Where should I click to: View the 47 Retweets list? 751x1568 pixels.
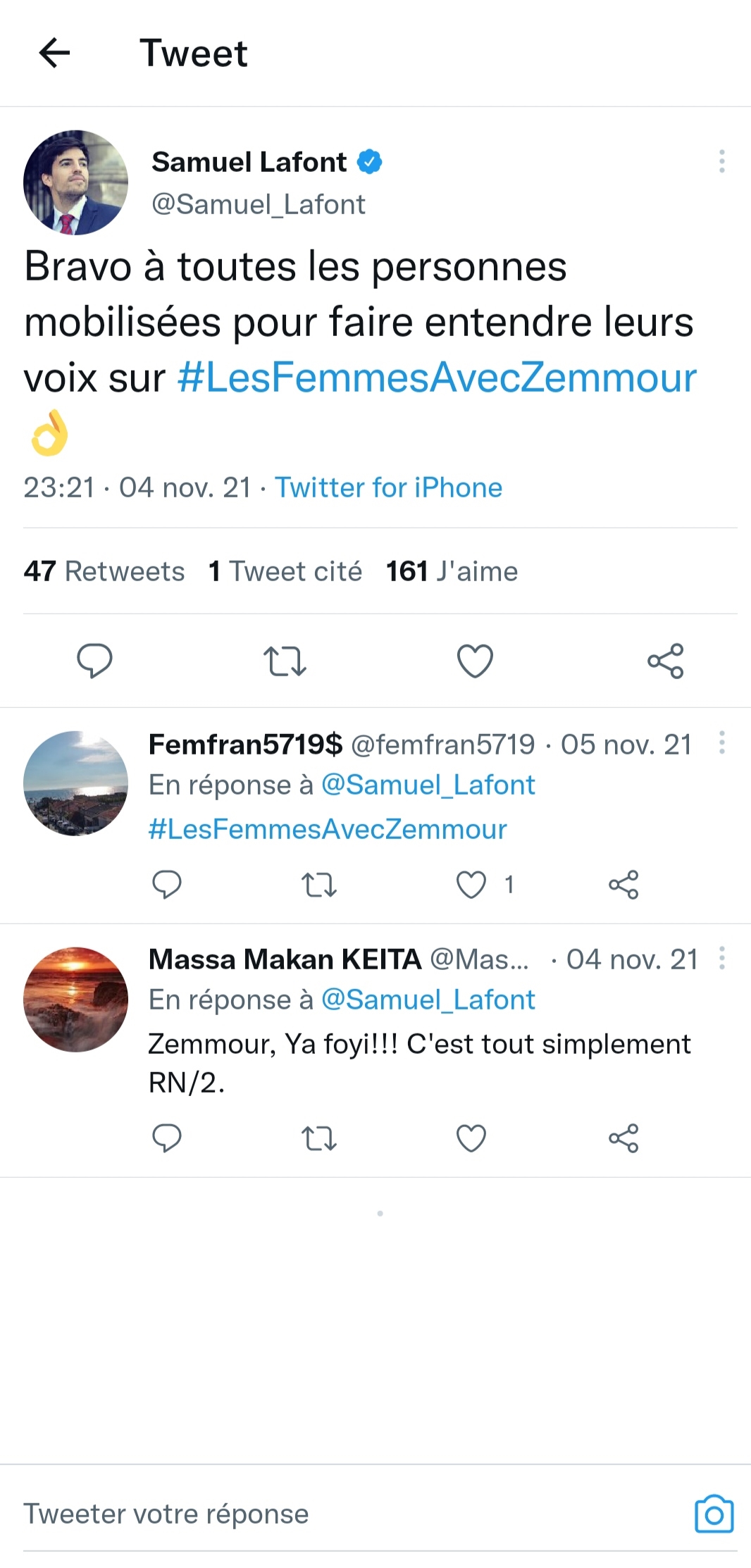click(103, 571)
